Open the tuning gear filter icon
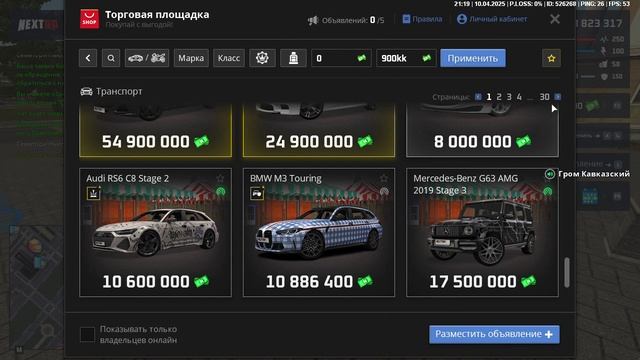Viewport: 640px width, 360px height. pyautogui.click(x=262, y=58)
